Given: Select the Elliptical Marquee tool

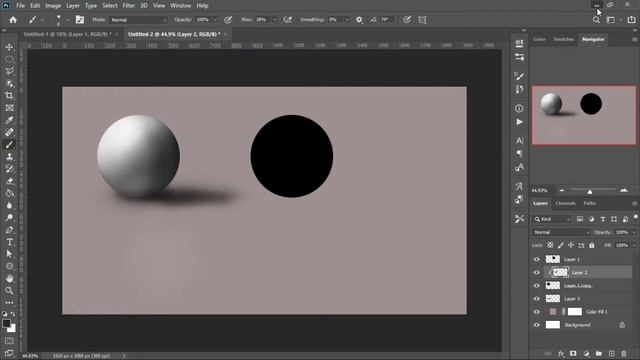Looking at the screenshot, I should [x=9, y=59].
